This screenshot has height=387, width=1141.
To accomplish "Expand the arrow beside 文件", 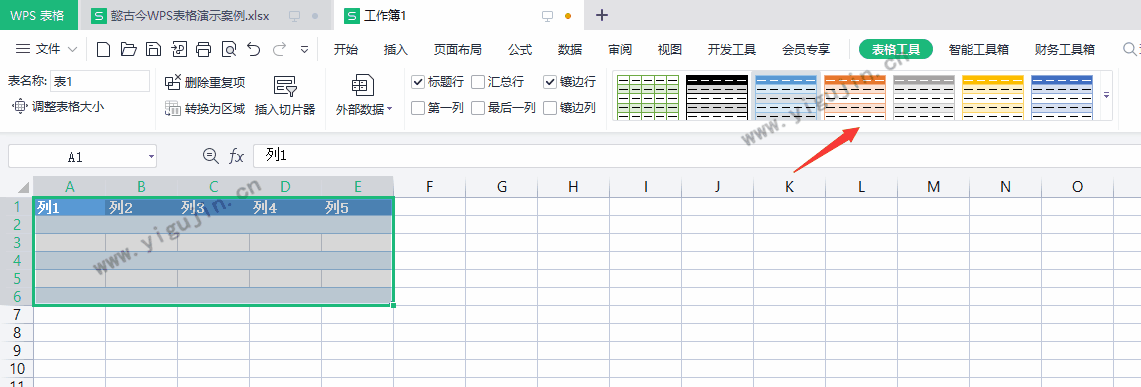I will [72, 49].
